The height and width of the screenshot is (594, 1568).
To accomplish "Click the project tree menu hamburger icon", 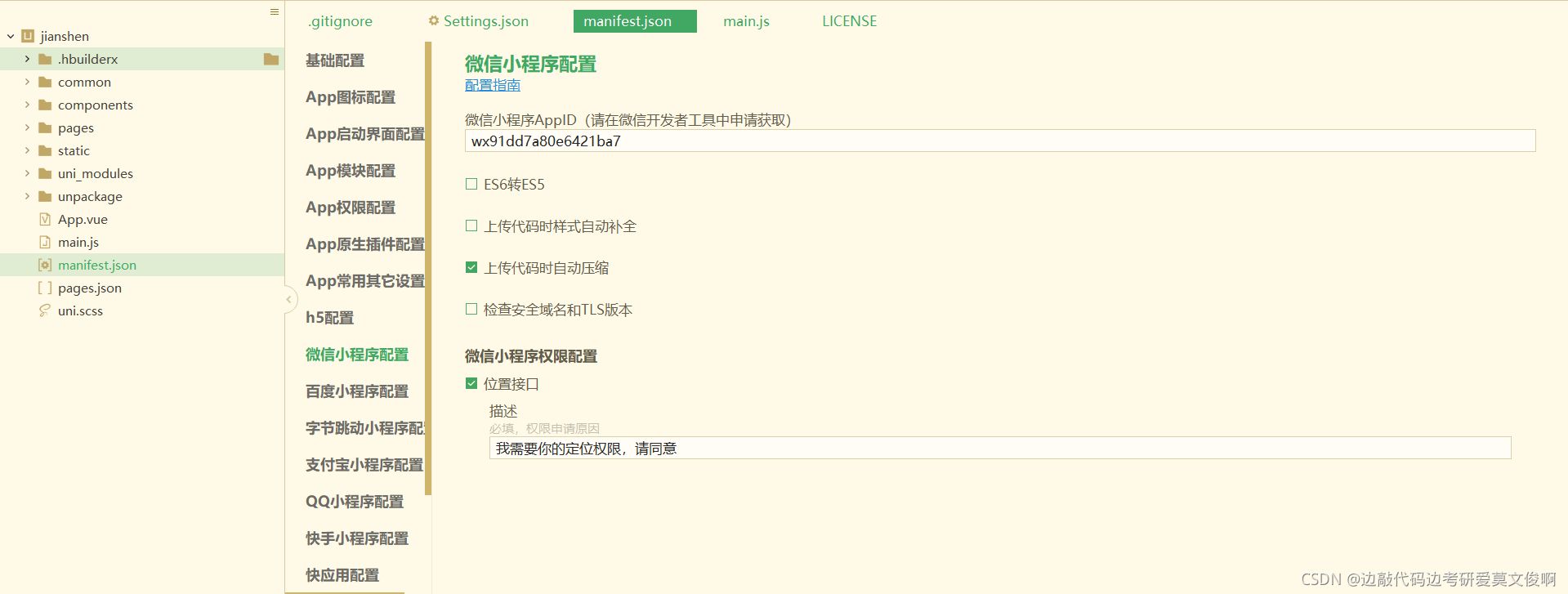I will point(275,11).
